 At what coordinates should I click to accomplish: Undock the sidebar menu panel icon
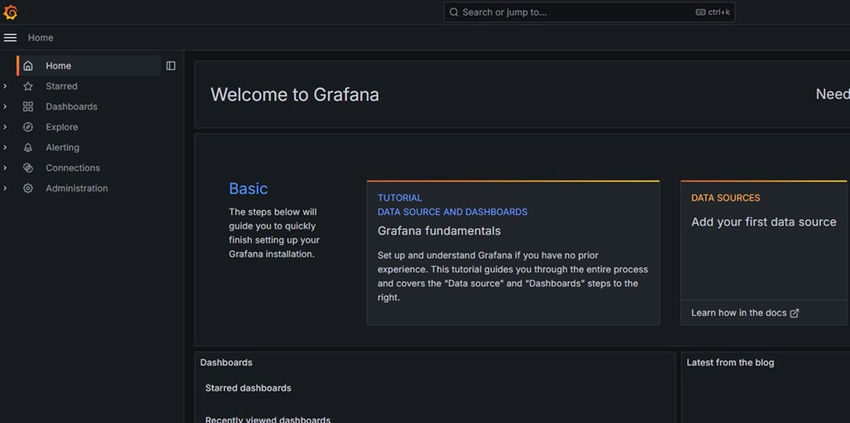pyautogui.click(x=171, y=66)
